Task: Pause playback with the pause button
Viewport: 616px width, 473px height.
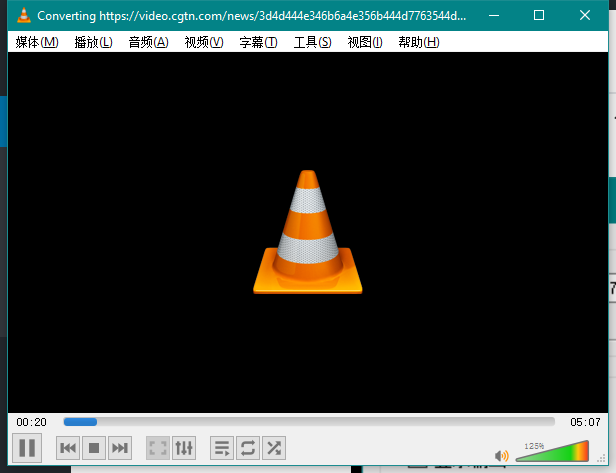Action: tap(27, 447)
